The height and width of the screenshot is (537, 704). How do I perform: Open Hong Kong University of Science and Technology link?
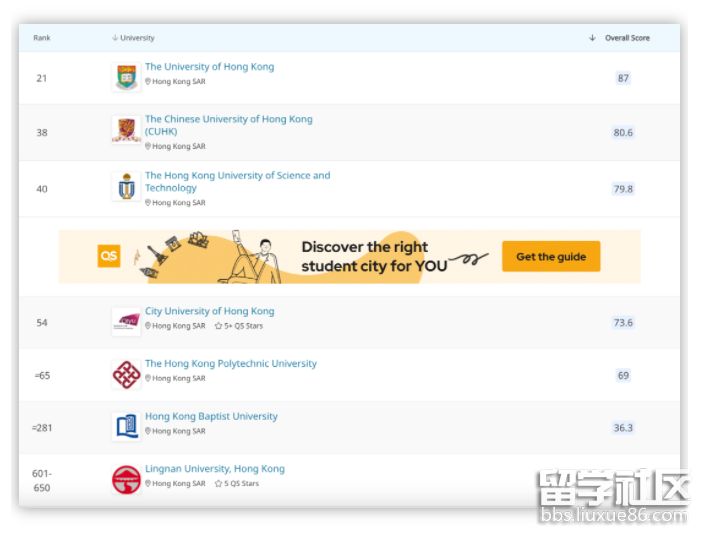(237, 176)
